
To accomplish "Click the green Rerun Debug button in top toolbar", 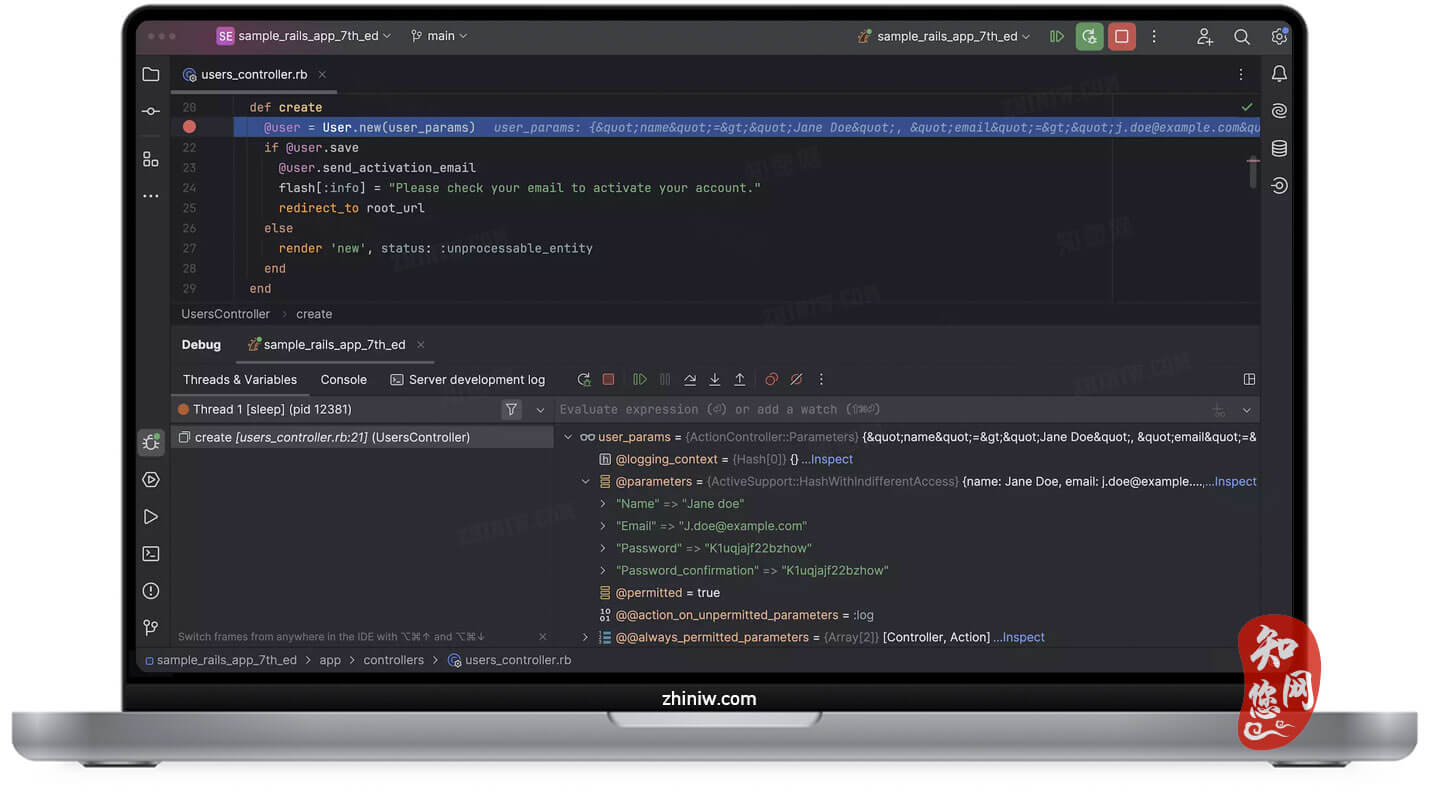I will [1089, 36].
